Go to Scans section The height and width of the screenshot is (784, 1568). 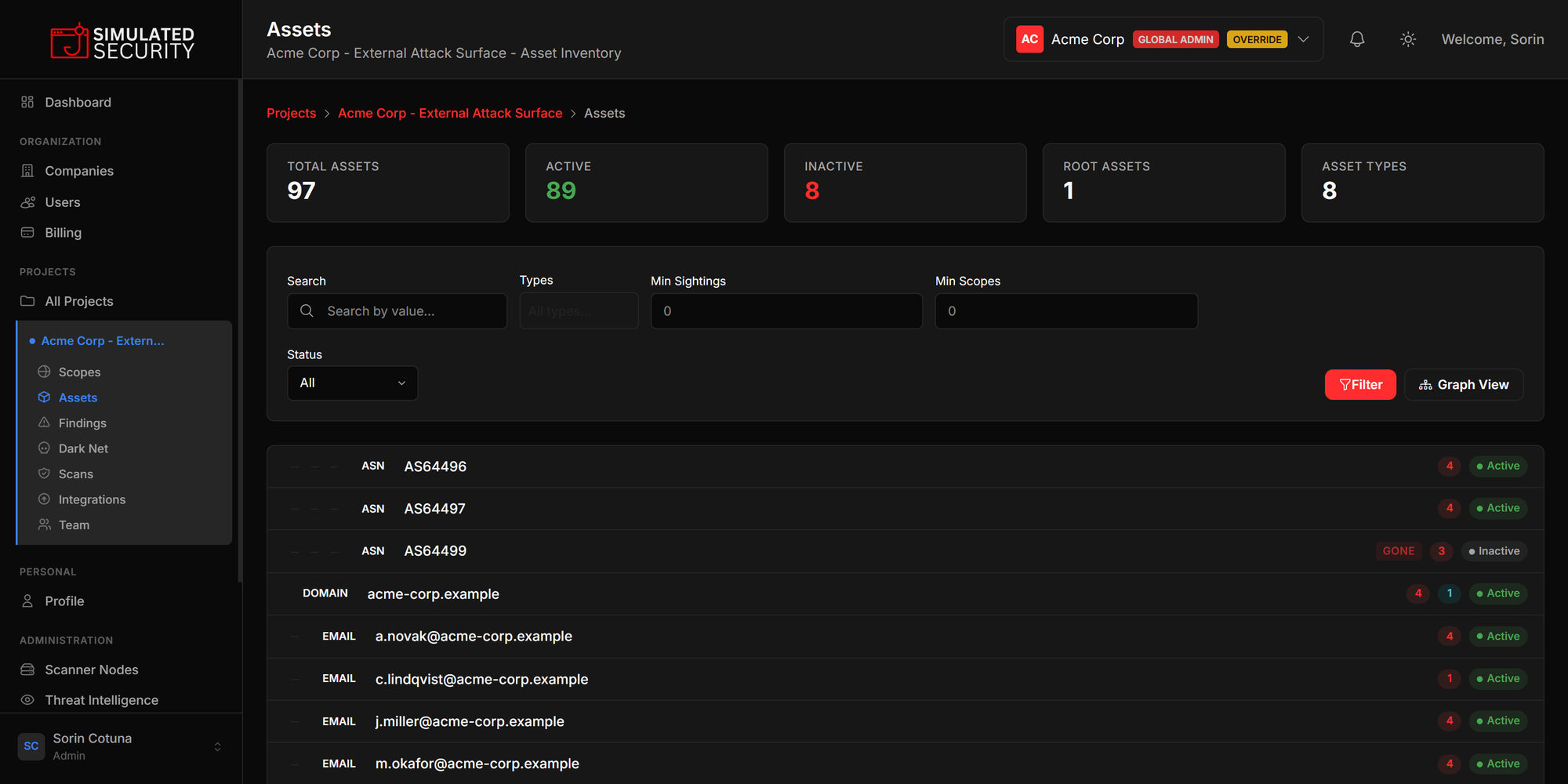pyautogui.click(x=75, y=474)
